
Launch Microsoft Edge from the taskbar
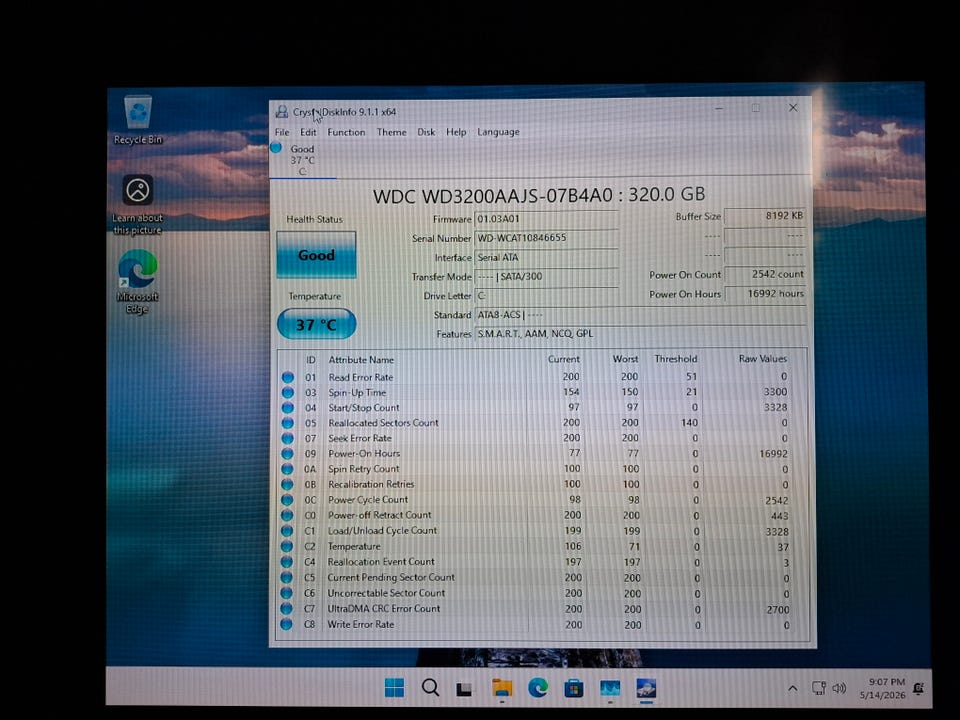[538, 688]
